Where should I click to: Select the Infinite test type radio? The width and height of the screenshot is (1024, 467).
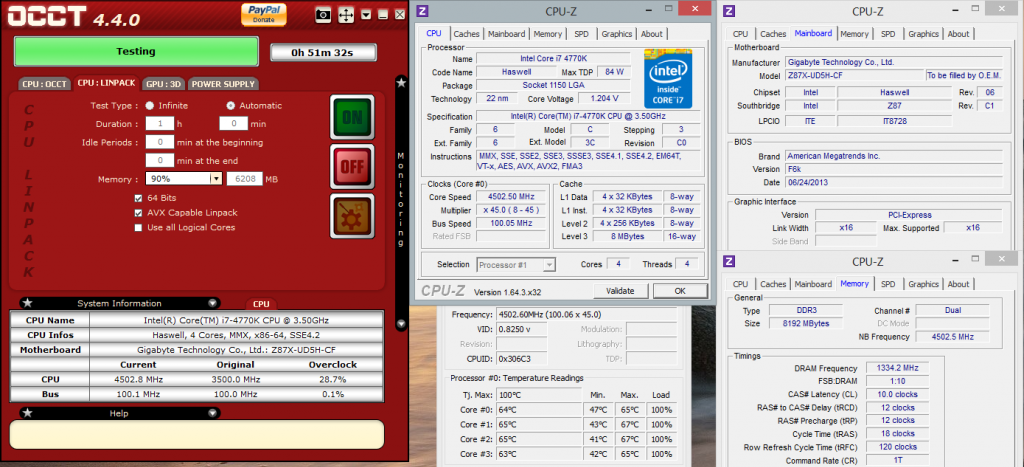pos(150,105)
